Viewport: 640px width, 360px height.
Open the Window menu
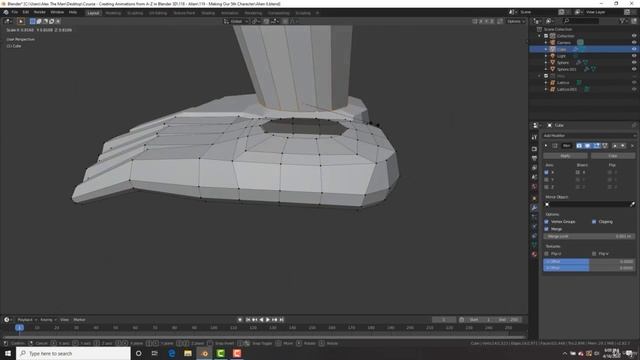(x=57, y=12)
